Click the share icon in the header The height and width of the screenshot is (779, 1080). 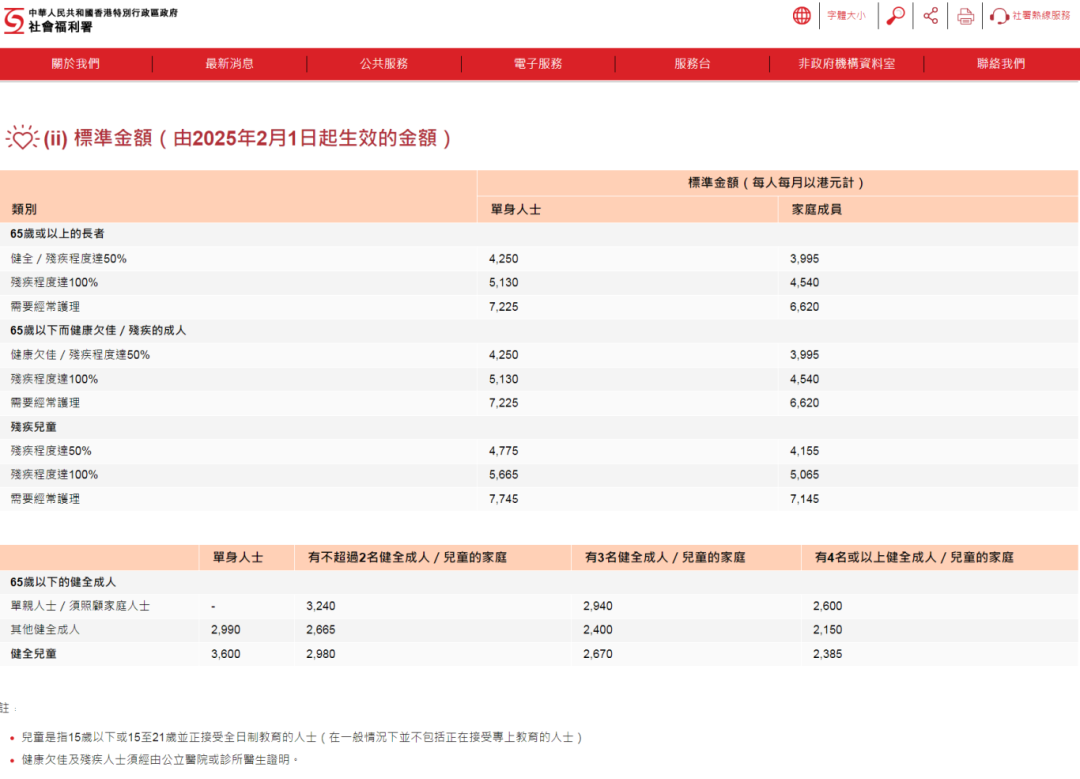tap(930, 15)
